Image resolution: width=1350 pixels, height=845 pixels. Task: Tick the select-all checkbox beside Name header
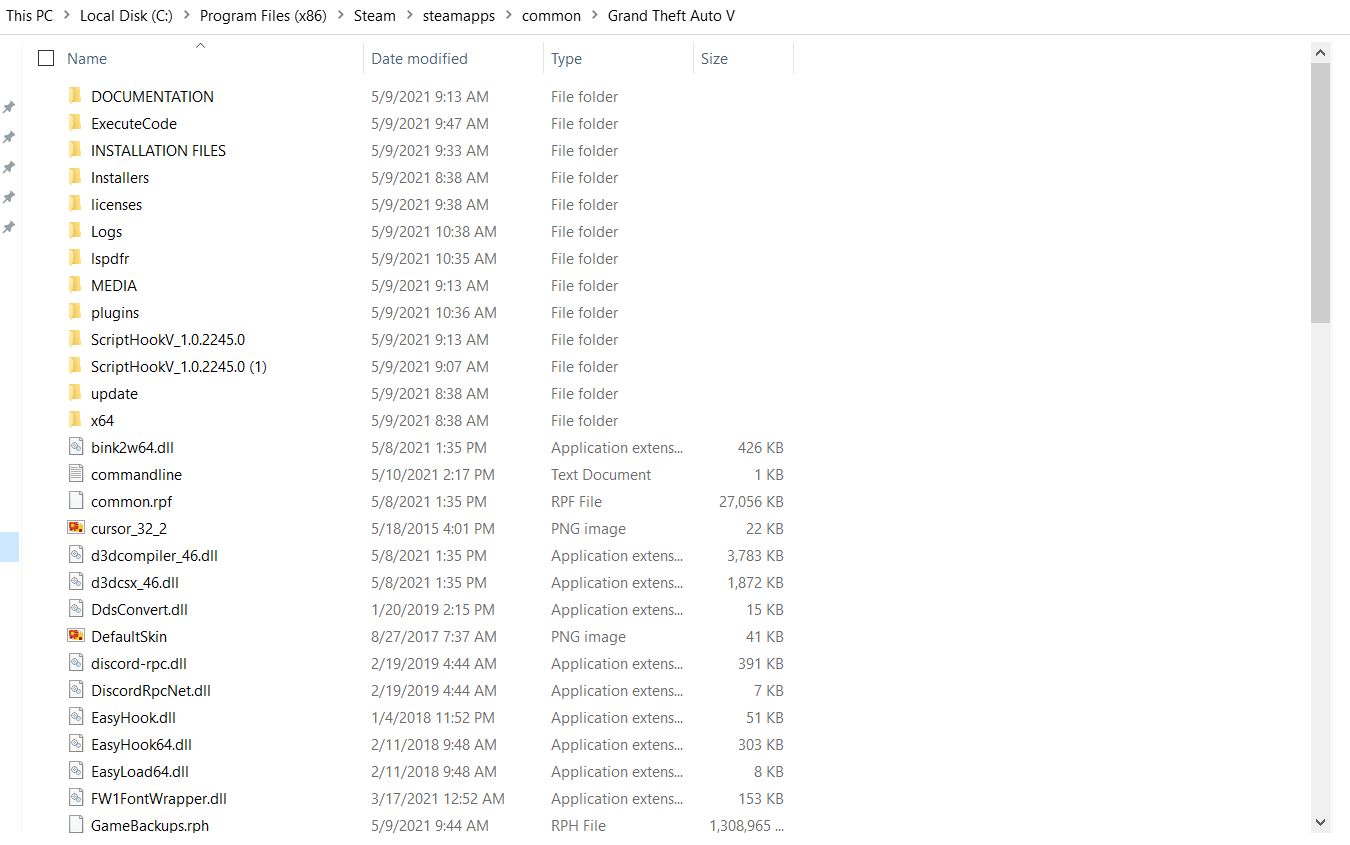pyautogui.click(x=46, y=58)
